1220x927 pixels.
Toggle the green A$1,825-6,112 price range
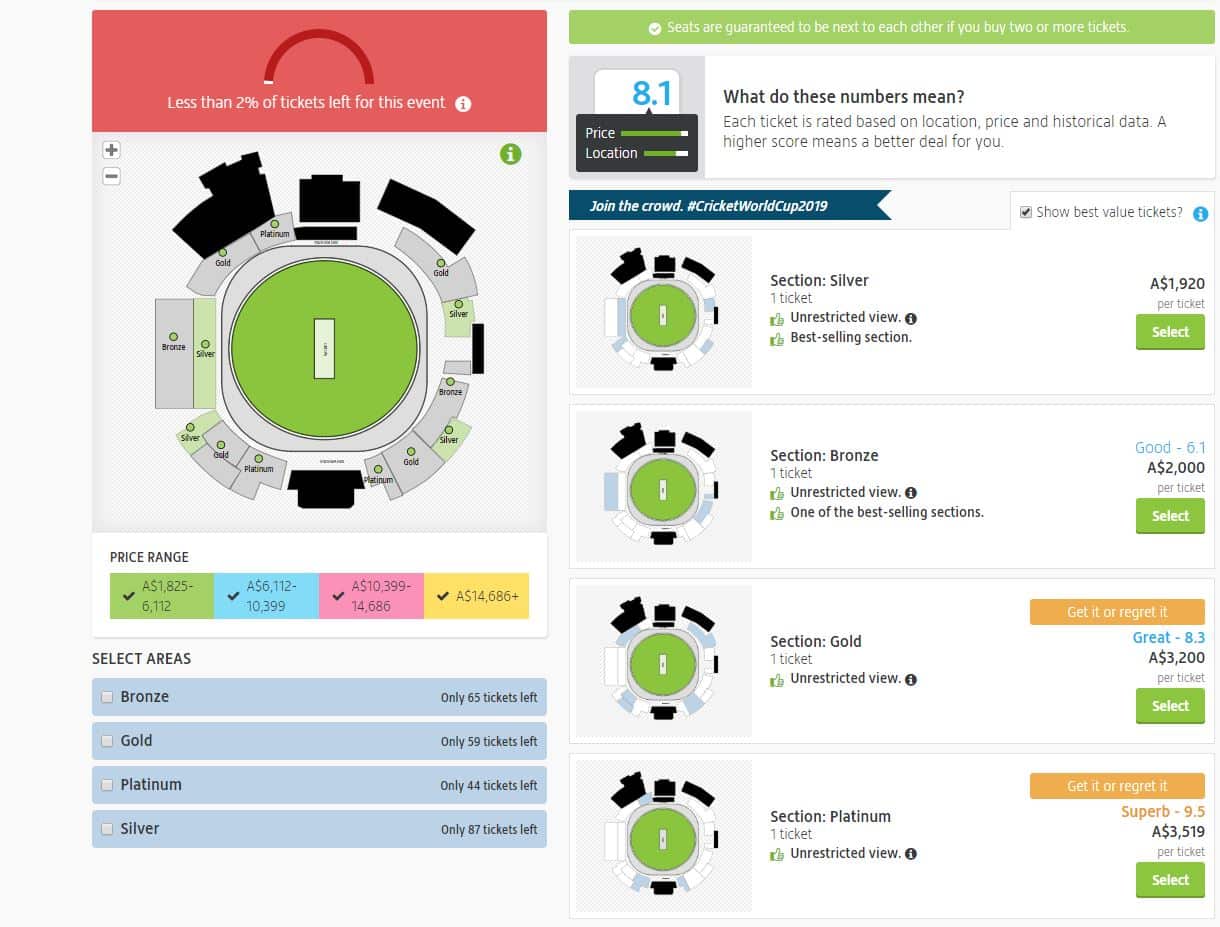162,596
